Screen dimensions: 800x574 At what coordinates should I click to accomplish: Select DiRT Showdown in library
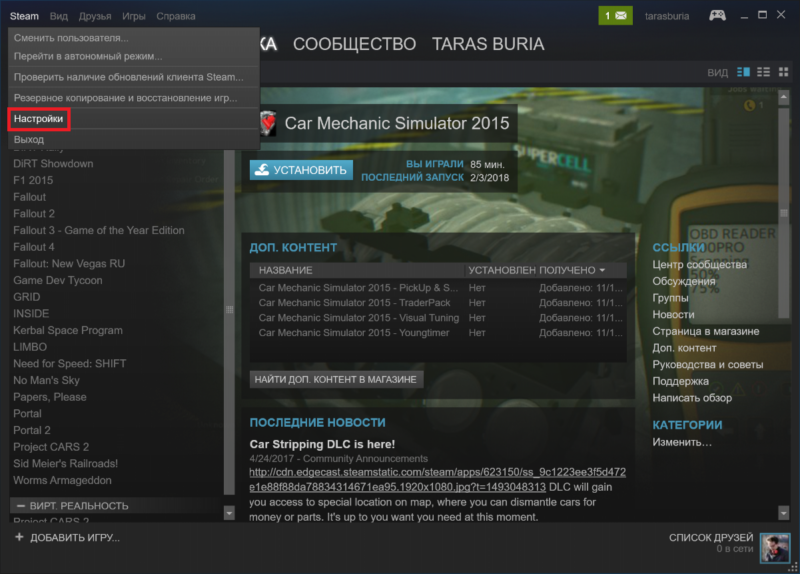[53, 164]
